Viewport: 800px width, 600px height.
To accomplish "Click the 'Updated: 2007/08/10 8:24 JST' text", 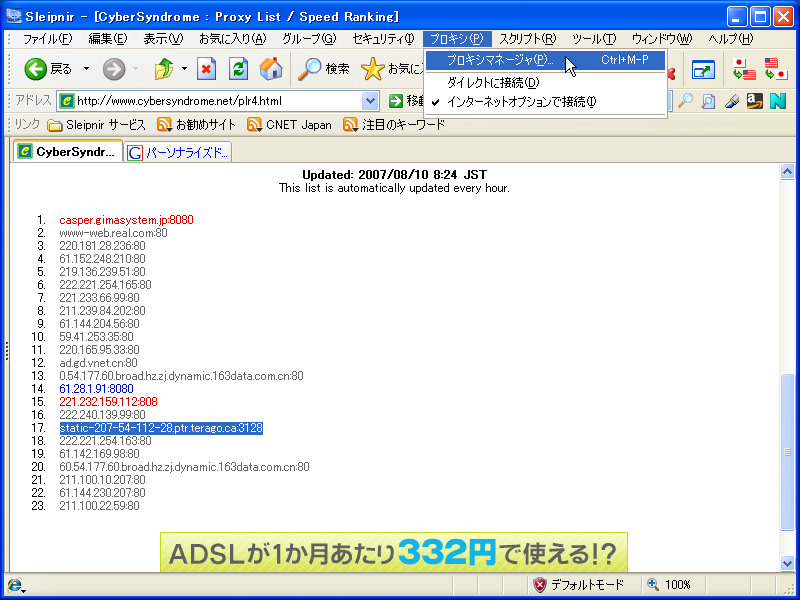I will coord(394,175).
